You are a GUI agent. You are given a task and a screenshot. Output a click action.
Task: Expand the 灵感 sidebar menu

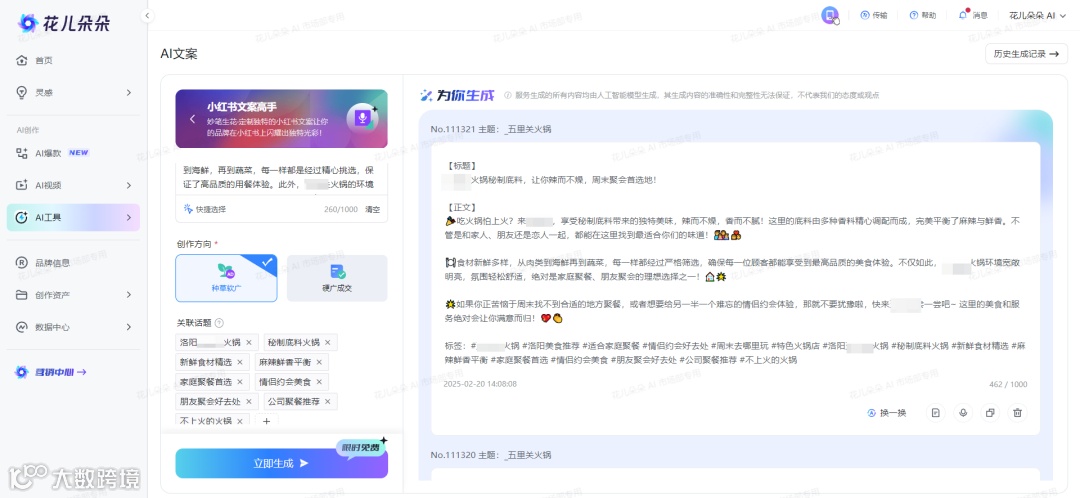pyautogui.click(x=73, y=92)
